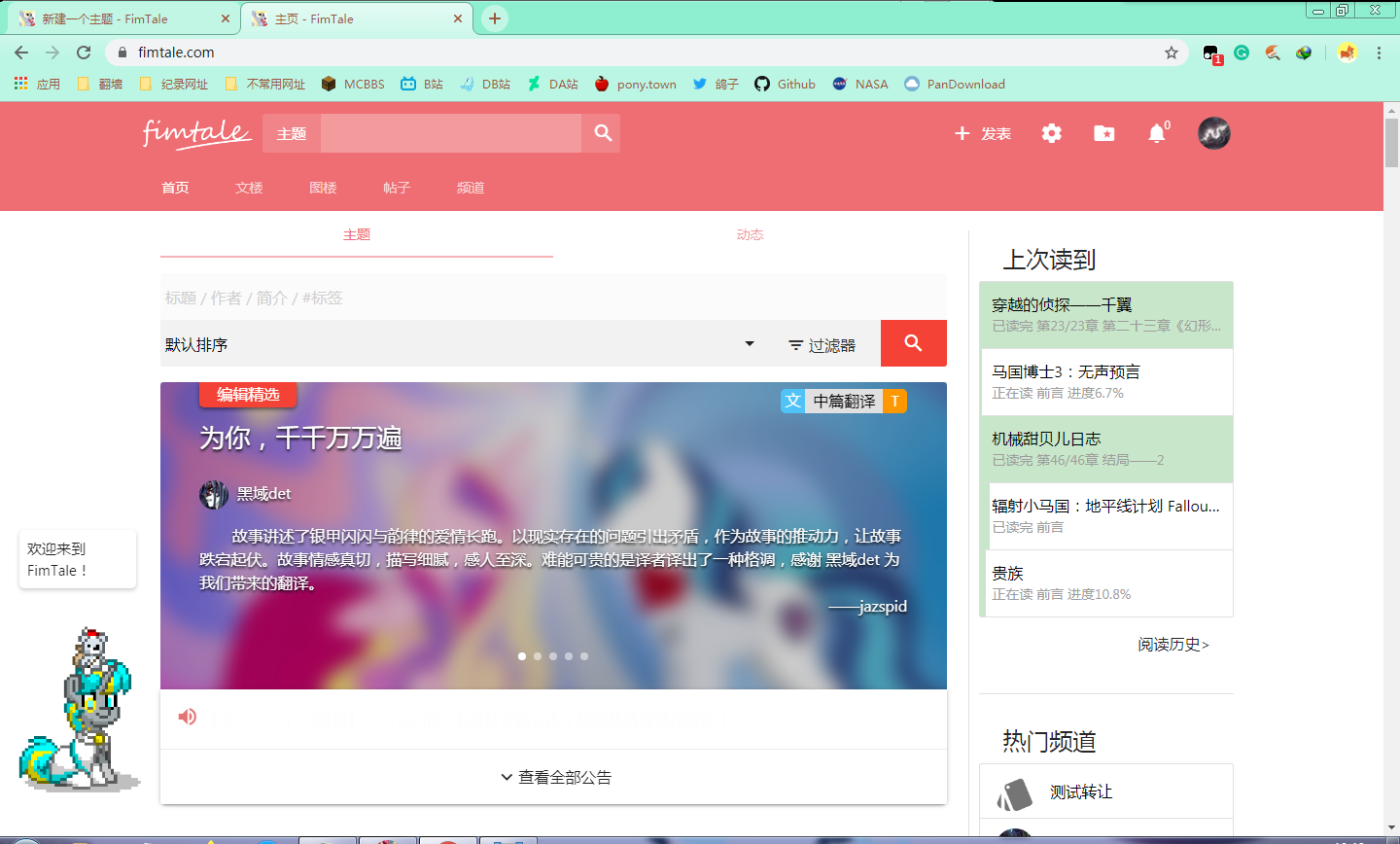
Task: Switch to the 动态 tab
Action: (750, 234)
